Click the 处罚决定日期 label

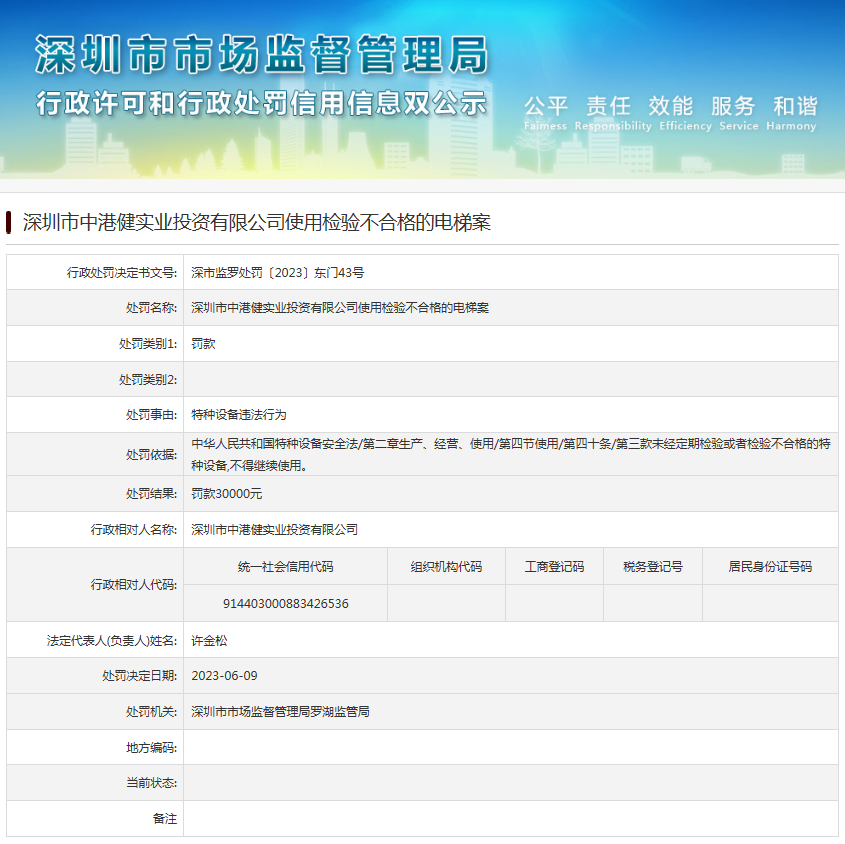coord(140,676)
